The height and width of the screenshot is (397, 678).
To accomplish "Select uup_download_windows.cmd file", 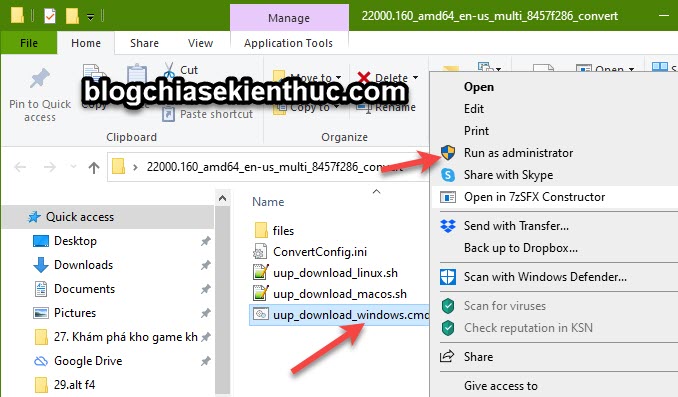I will pyautogui.click(x=340, y=315).
